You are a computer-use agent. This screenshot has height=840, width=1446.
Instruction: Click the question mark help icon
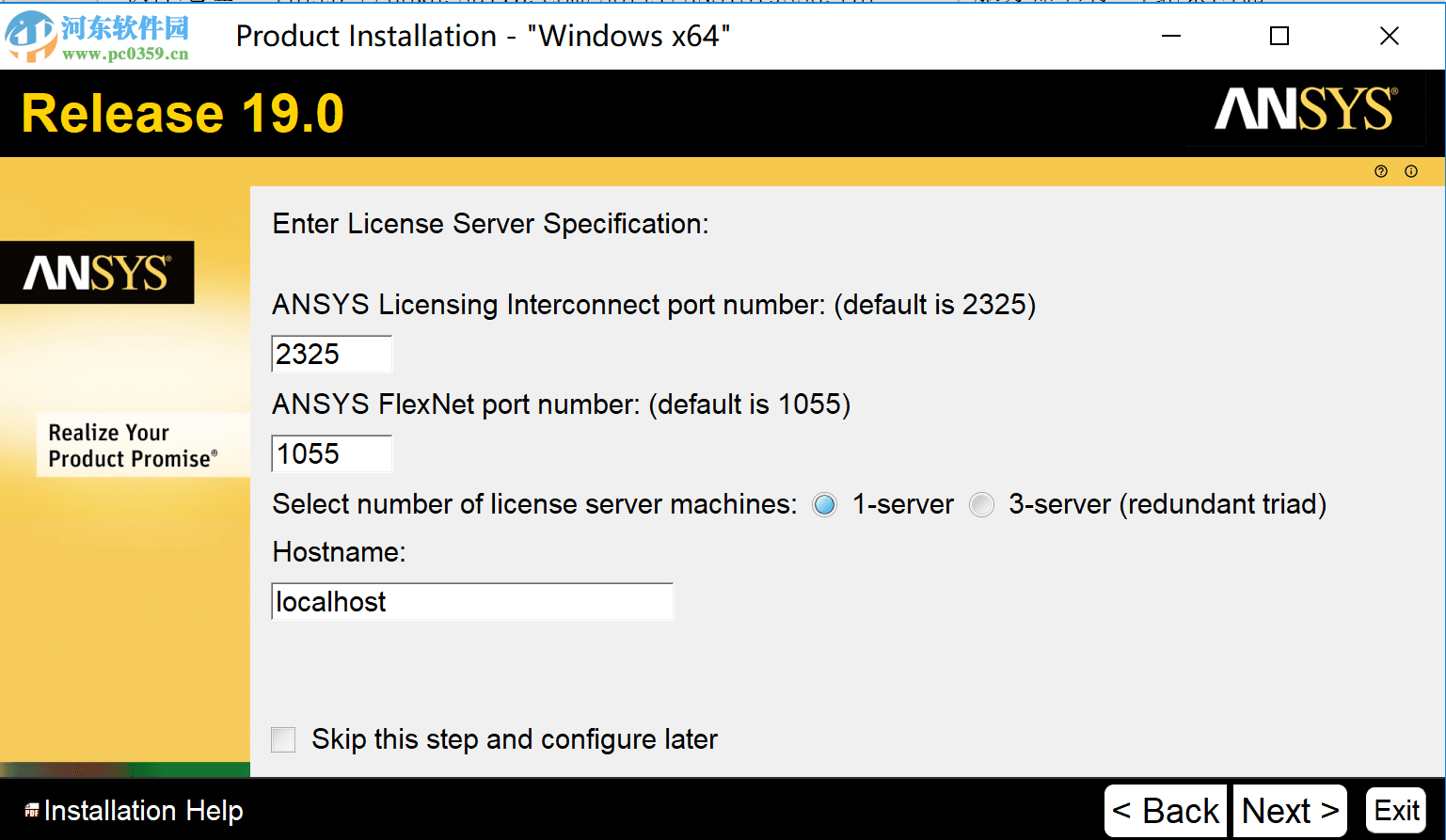pos(1380,171)
